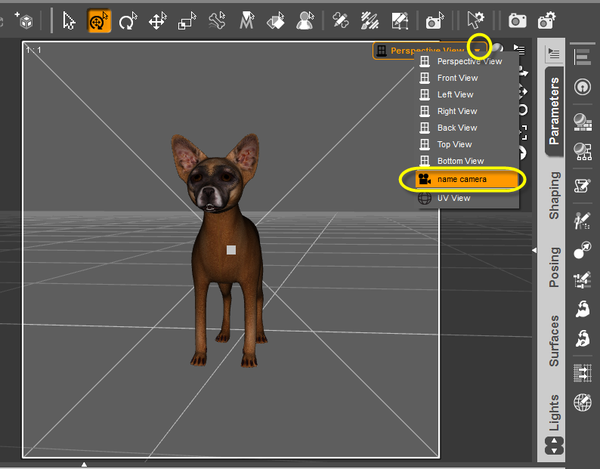Click the scroll with pencil script icon
600x469 pixels.
(x=582, y=186)
